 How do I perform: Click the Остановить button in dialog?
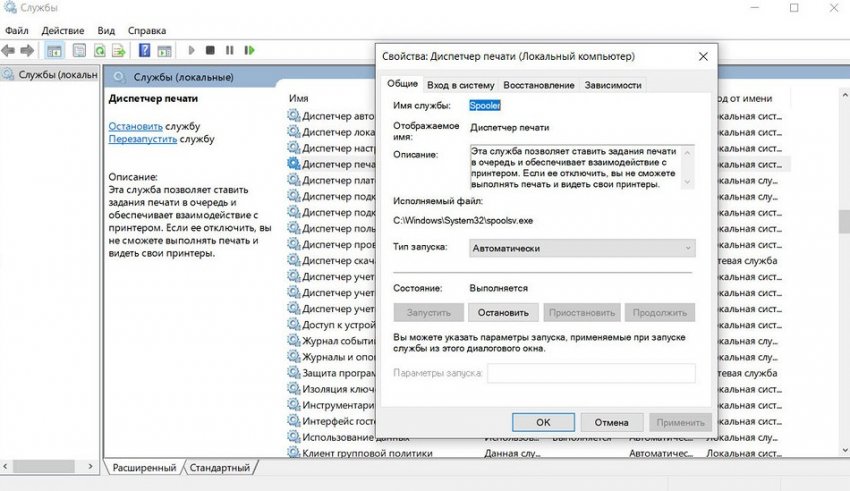[x=504, y=312]
